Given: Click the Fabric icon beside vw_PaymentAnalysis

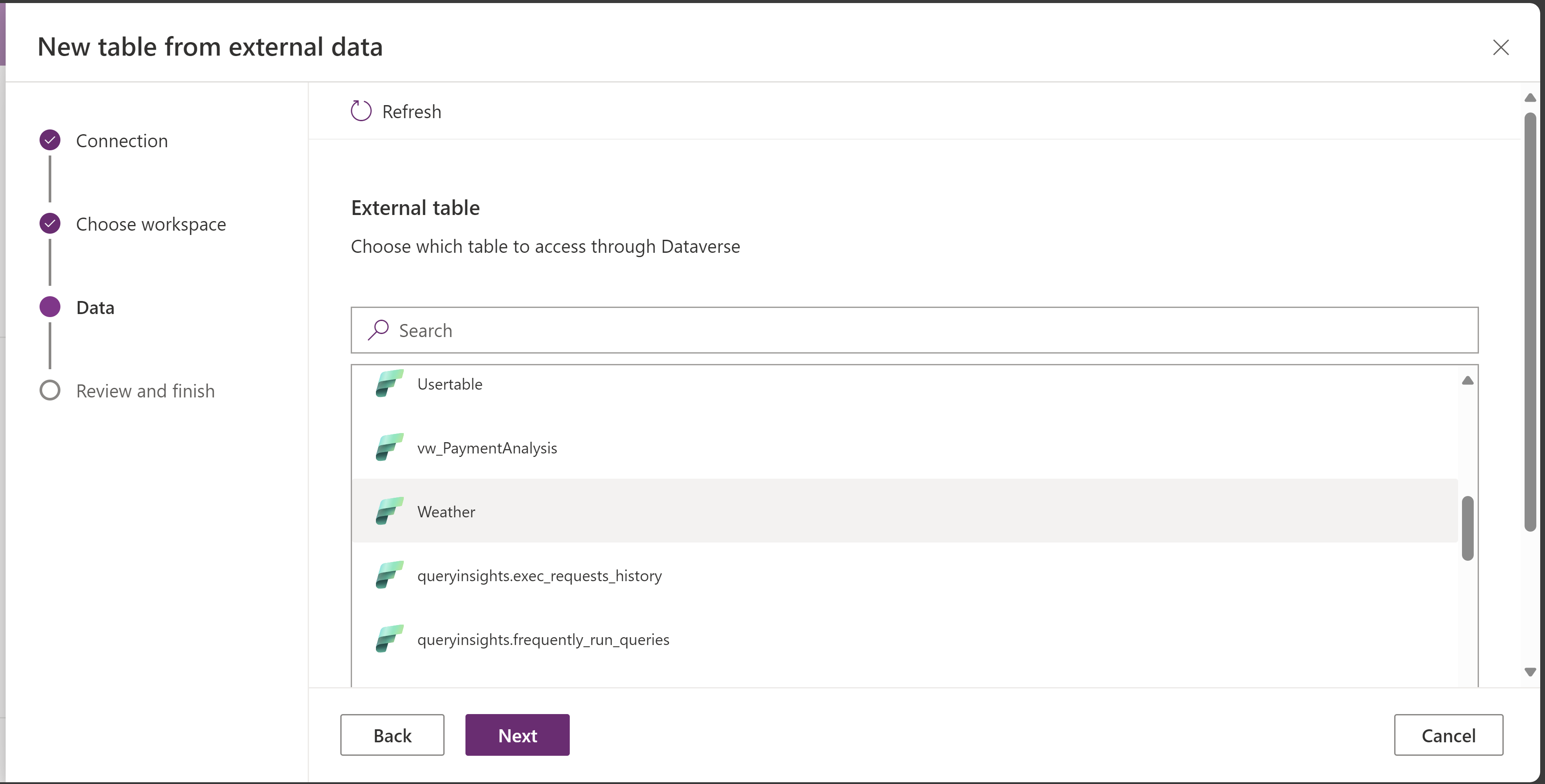Looking at the screenshot, I should pyautogui.click(x=388, y=448).
